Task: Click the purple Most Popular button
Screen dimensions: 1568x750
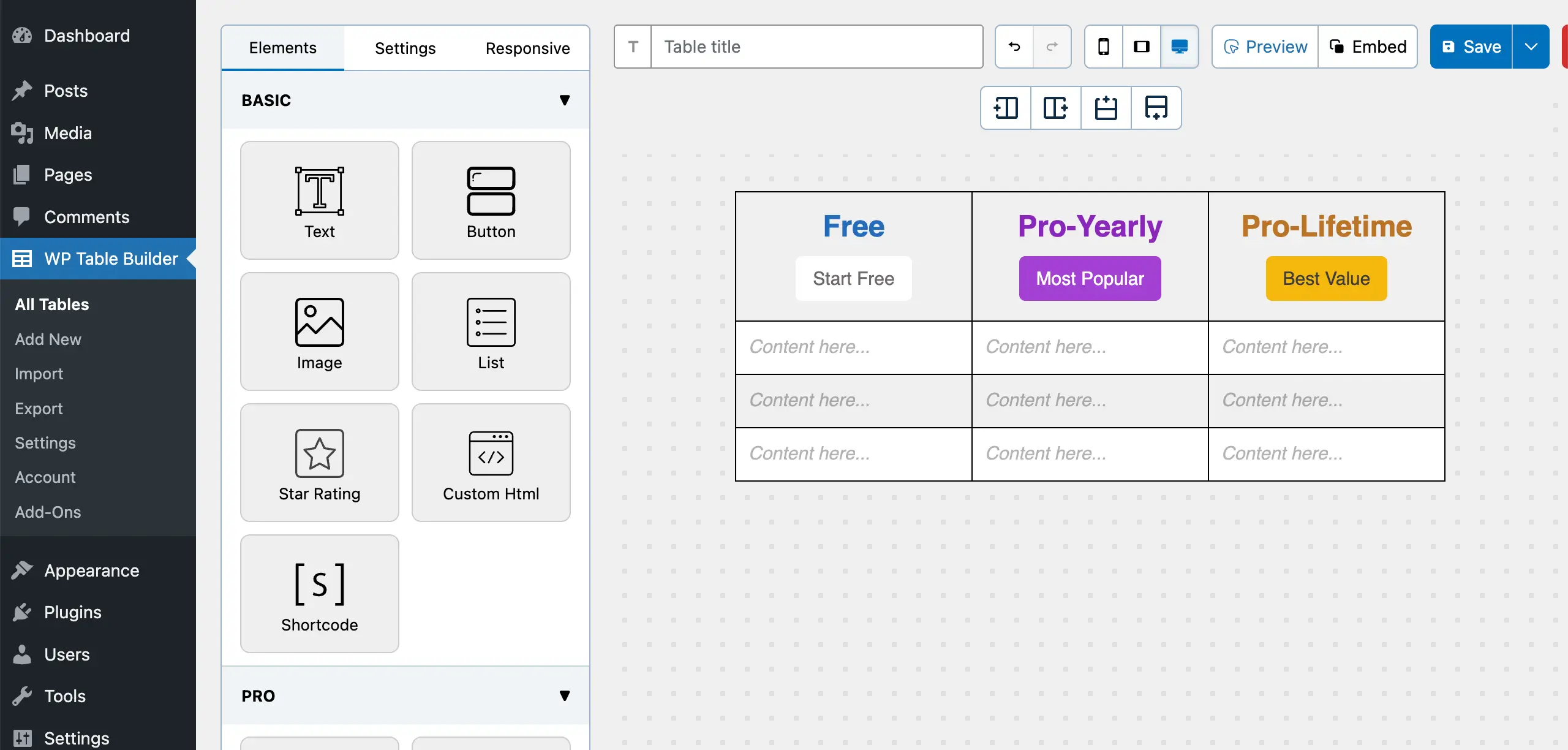Action: coord(1090,278)
